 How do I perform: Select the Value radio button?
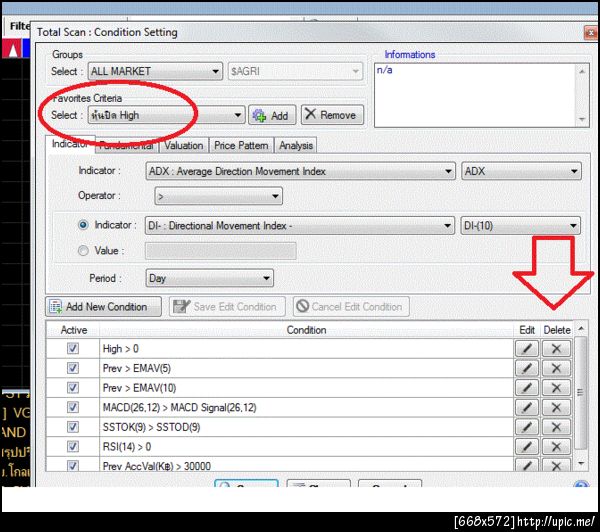coord(83,251)
